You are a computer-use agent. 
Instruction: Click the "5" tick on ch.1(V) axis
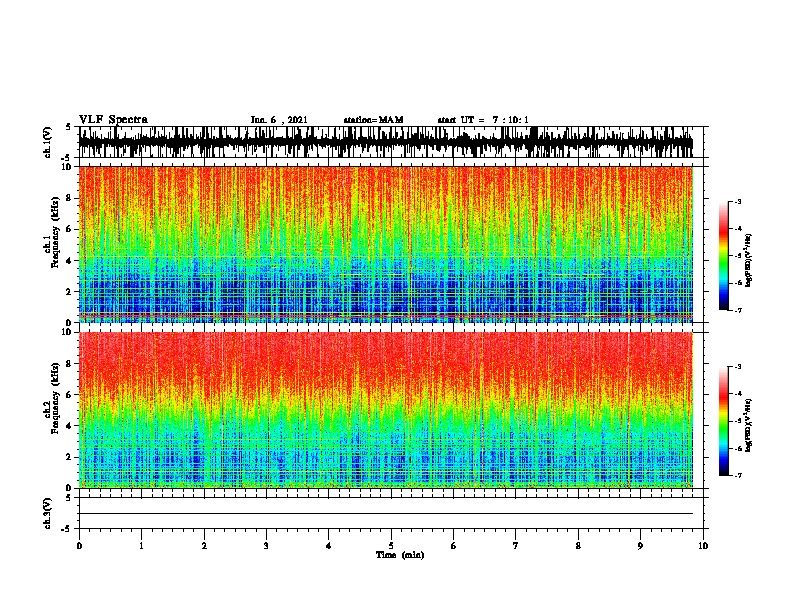point(68,127)
